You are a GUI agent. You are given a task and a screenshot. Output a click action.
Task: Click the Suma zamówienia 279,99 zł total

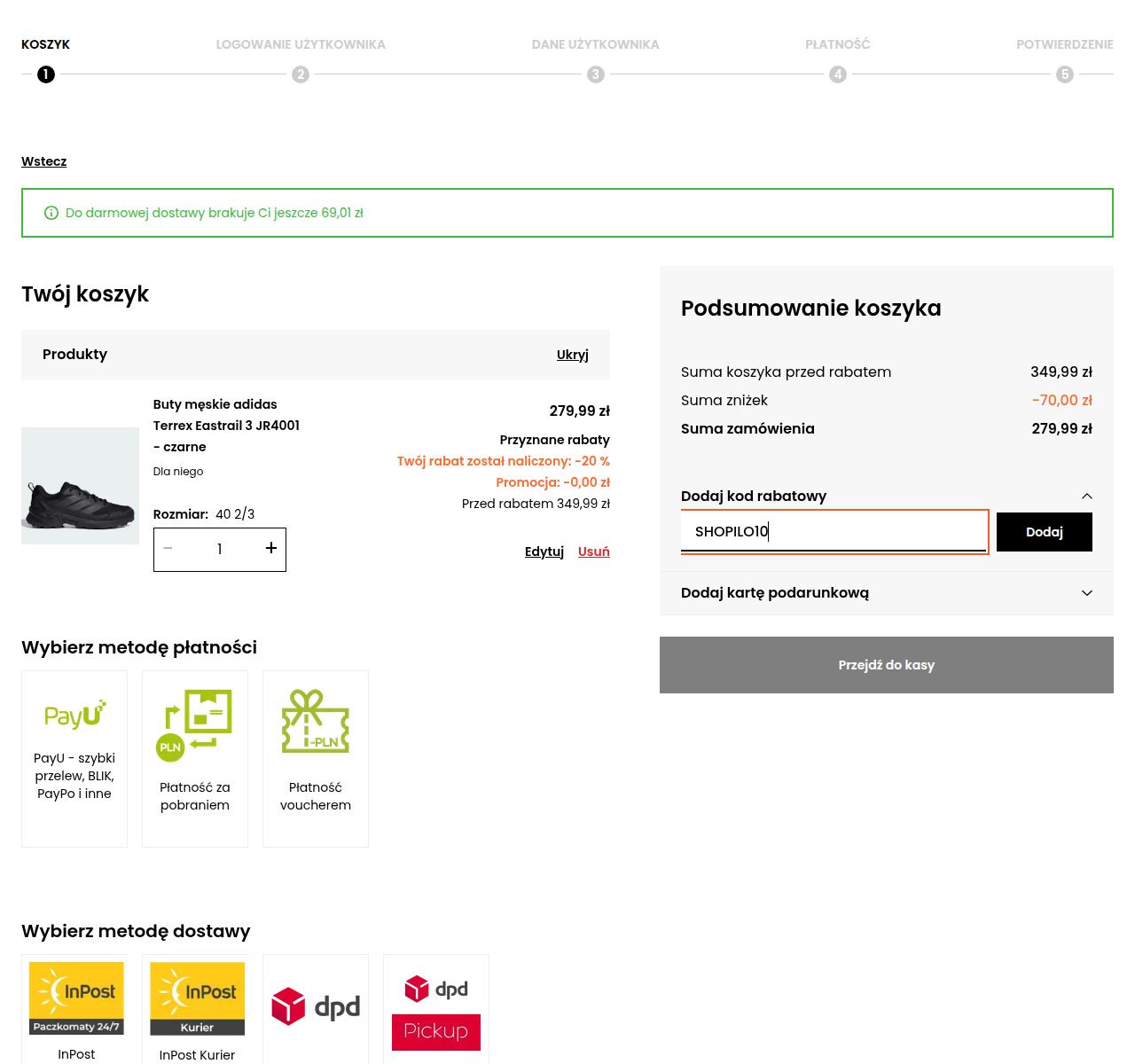tap(1062, 429)
